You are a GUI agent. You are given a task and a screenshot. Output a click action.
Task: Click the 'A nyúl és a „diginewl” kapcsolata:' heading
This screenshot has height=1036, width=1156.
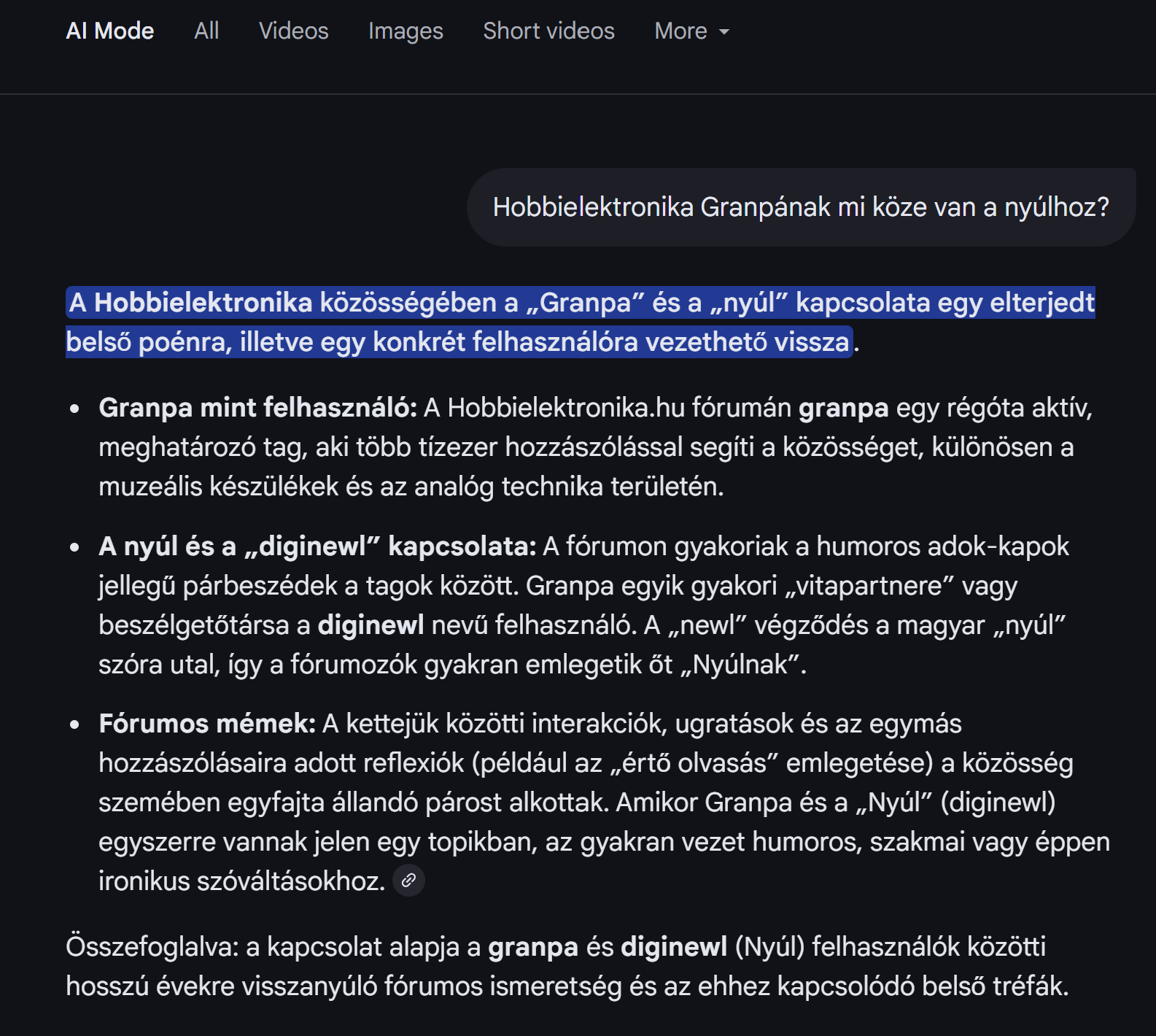(317, 546)
